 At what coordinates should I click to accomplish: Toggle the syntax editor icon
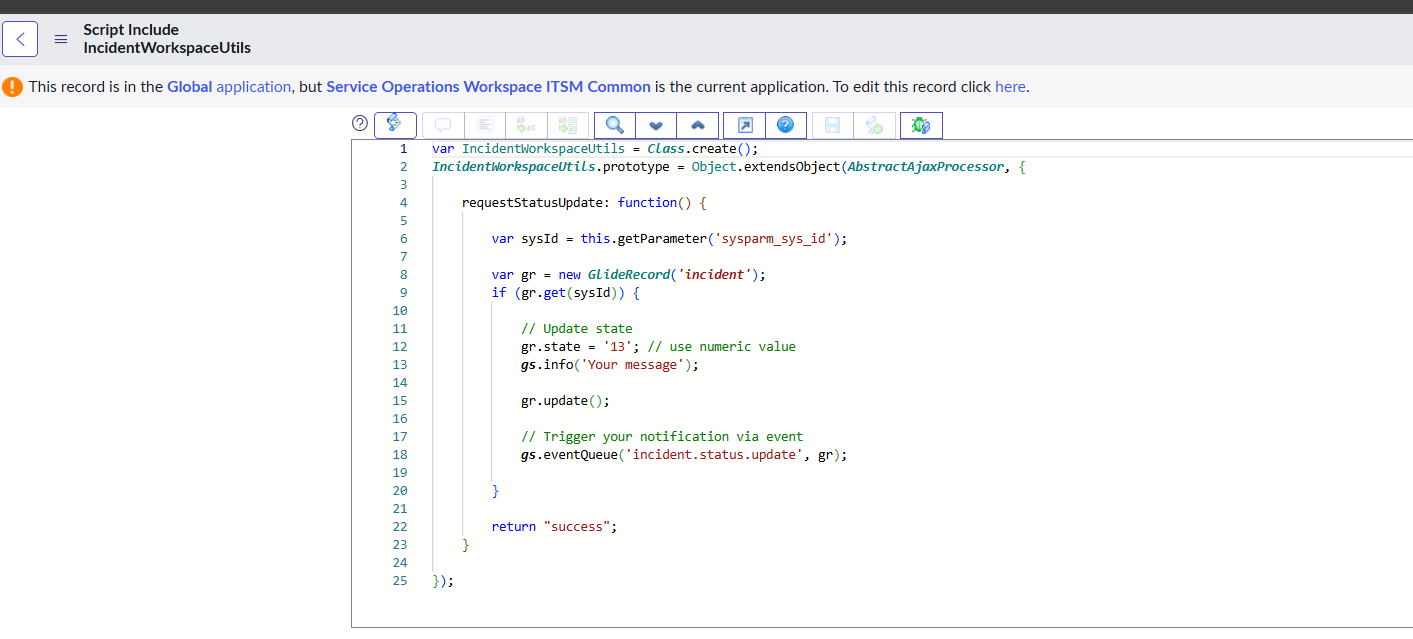(x=395, y=125)
